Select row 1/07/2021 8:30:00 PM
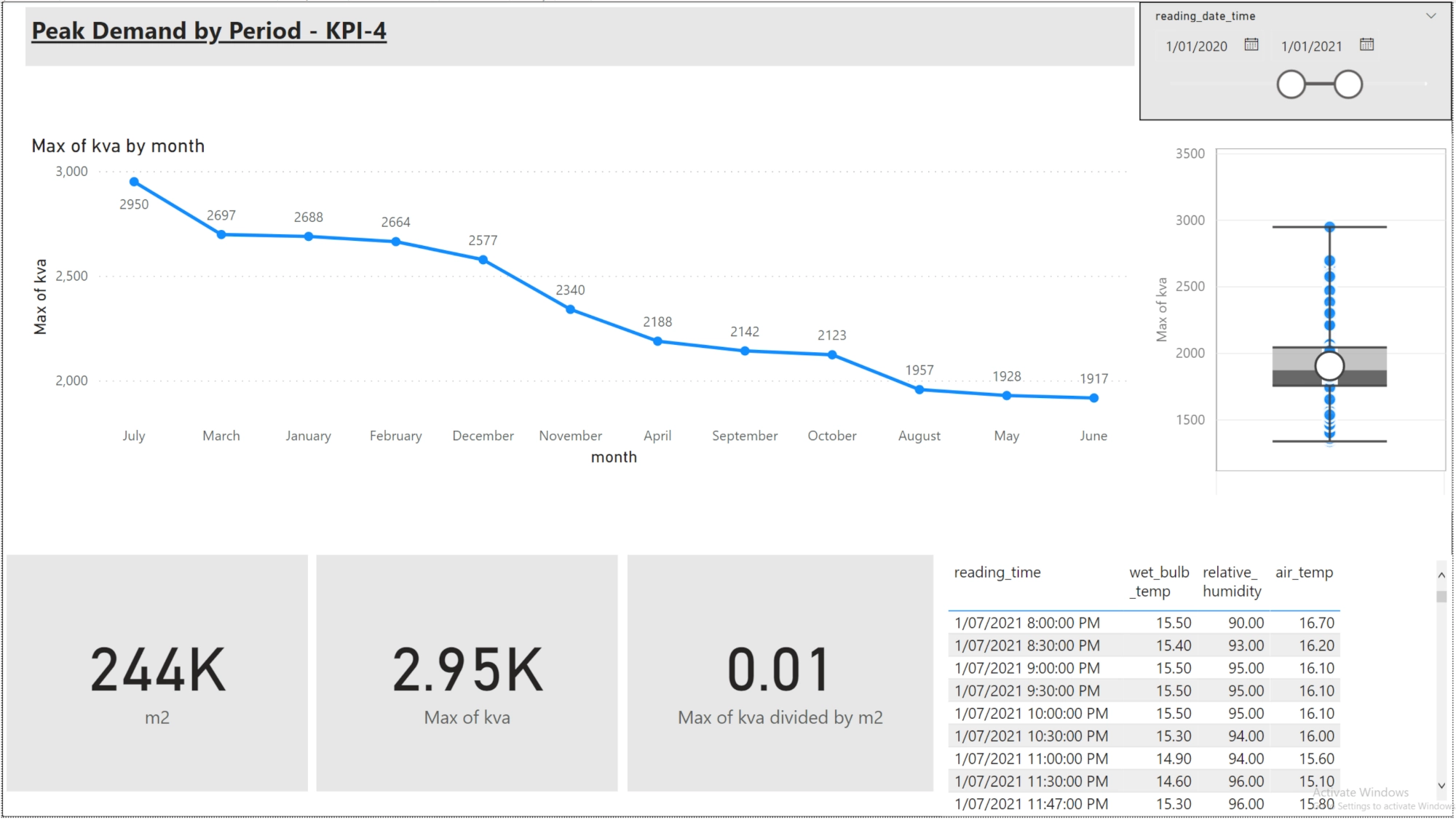The width and height of the screenshot is (1456, 820). 1144,645
